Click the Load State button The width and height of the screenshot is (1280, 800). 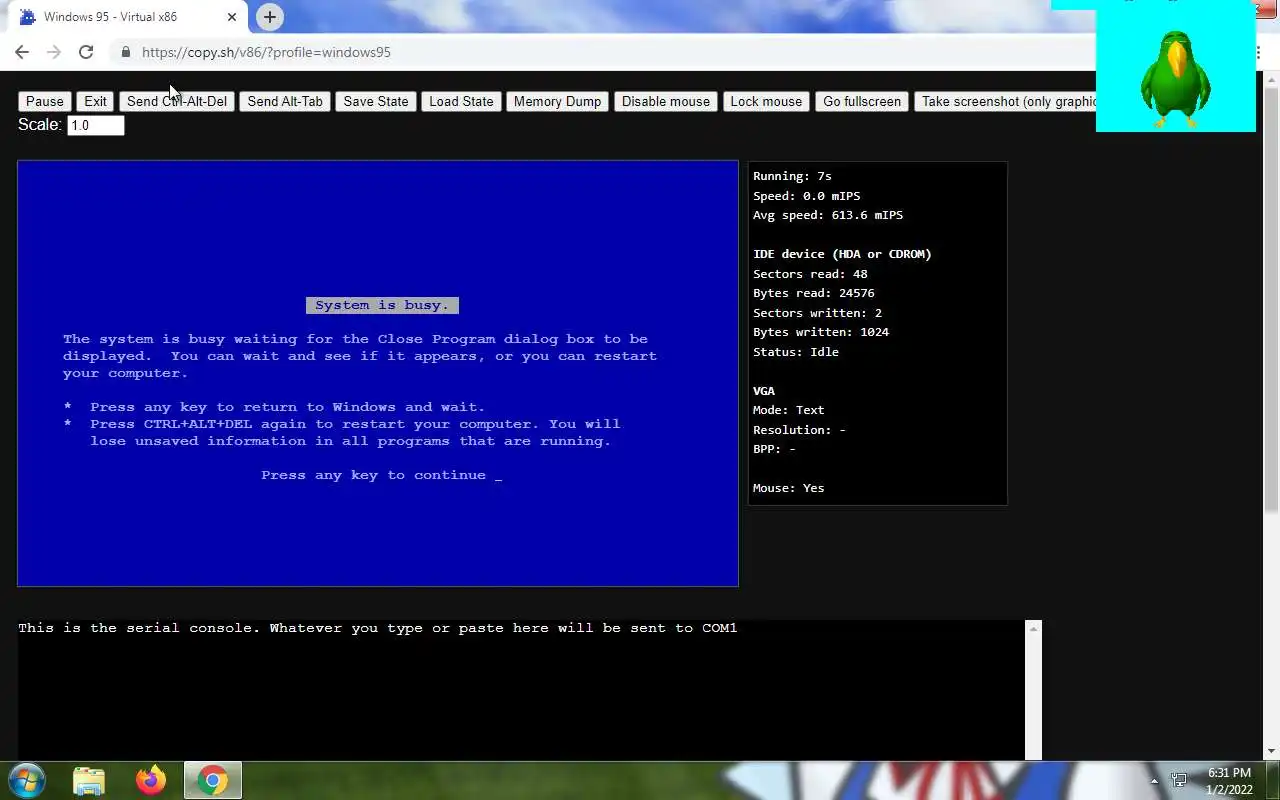point(461,101)
